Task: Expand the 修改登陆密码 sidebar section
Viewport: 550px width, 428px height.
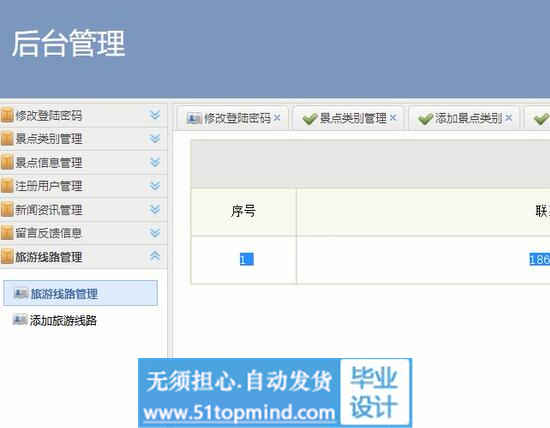Action: 155,115
